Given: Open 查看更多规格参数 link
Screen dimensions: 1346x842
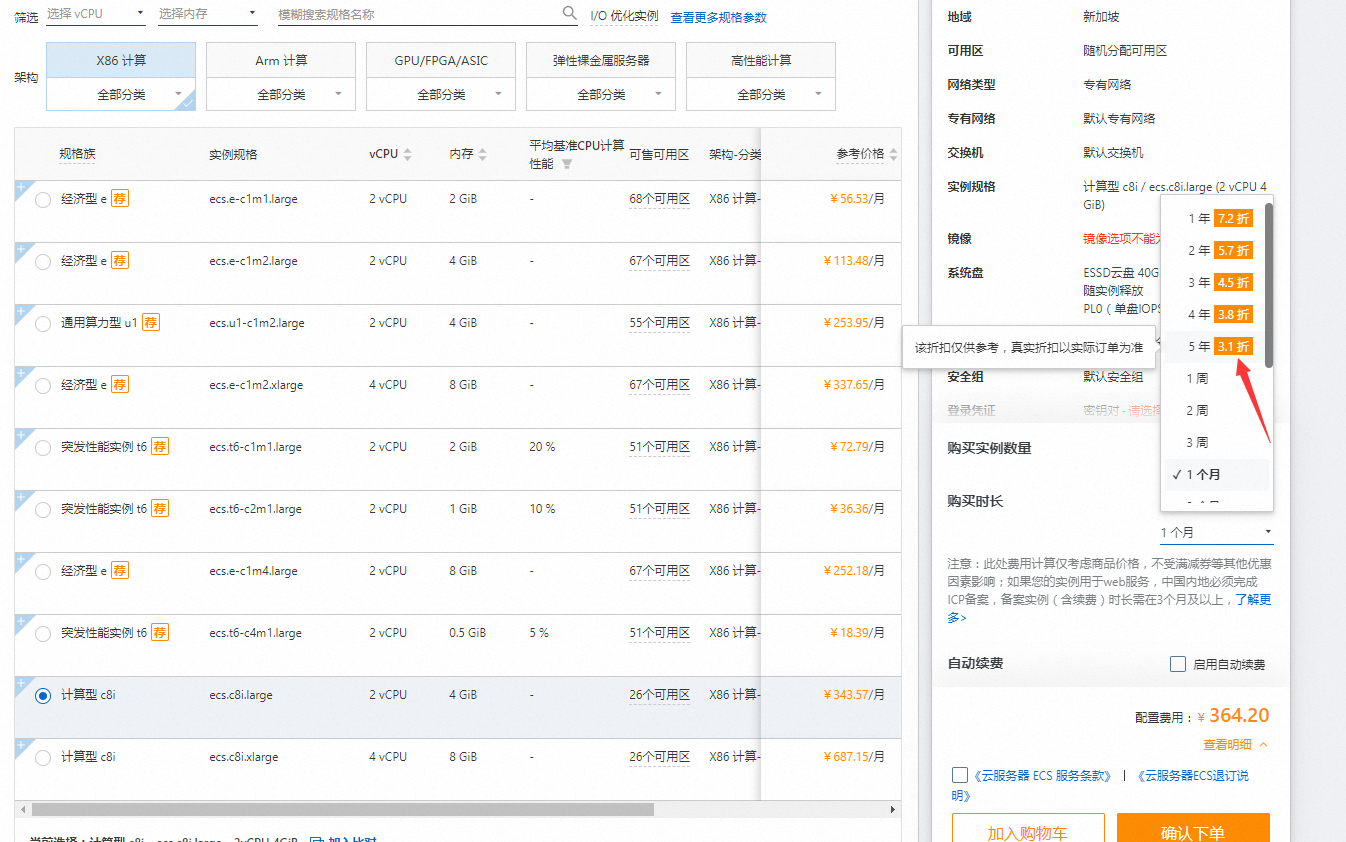Looking at the screenshot, I should pyautogui.click(x=718, y=18).
